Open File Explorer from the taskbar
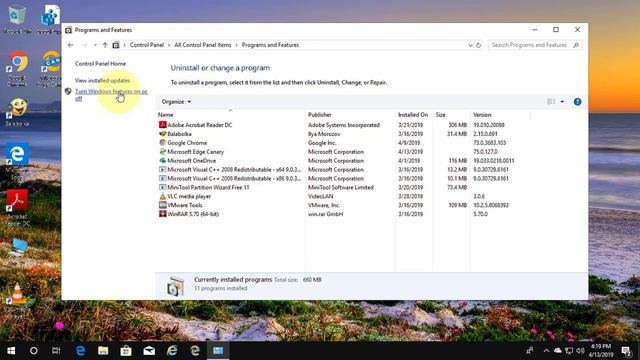The image size is (640, 360). (103, 351)
